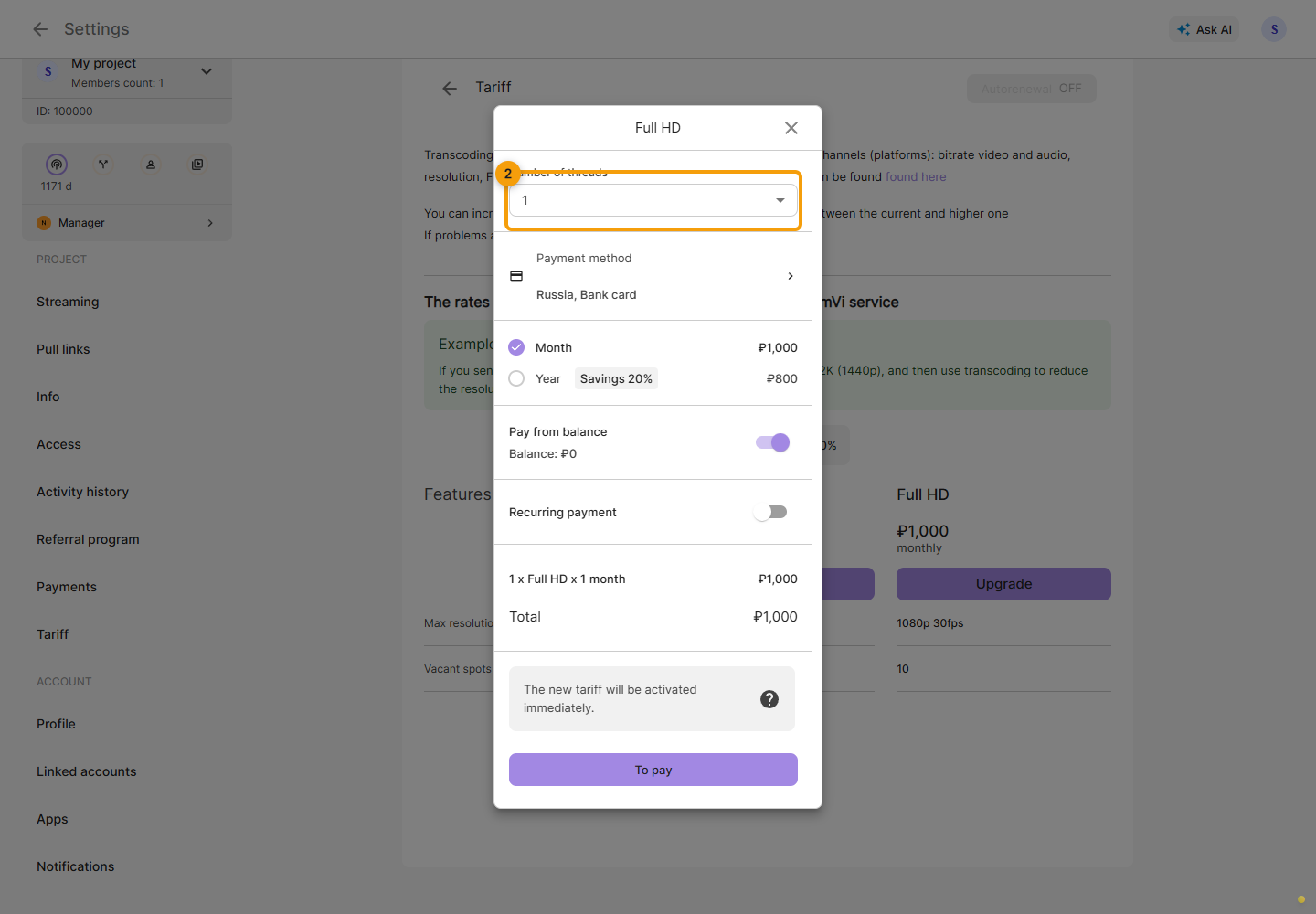Disable the Pay from balance switch
The width and height of the screenshot is (1316, 914).
pos(772,442)
